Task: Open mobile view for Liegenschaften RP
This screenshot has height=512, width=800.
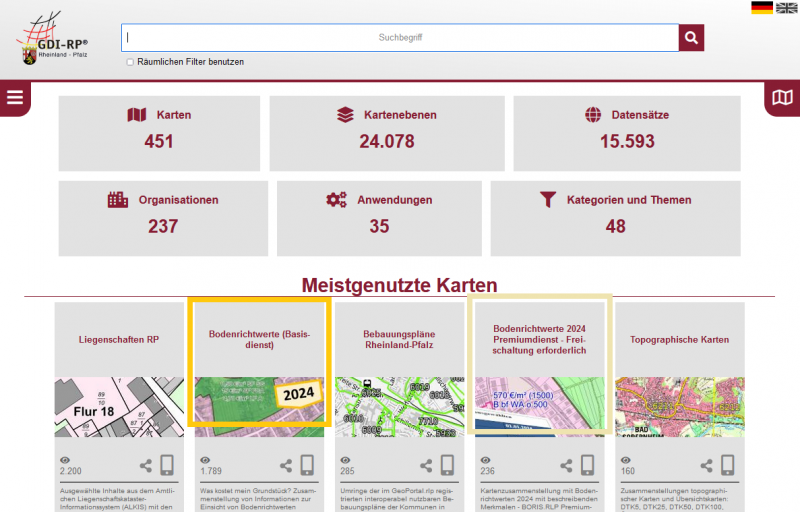Action: [x=167, y=465]
